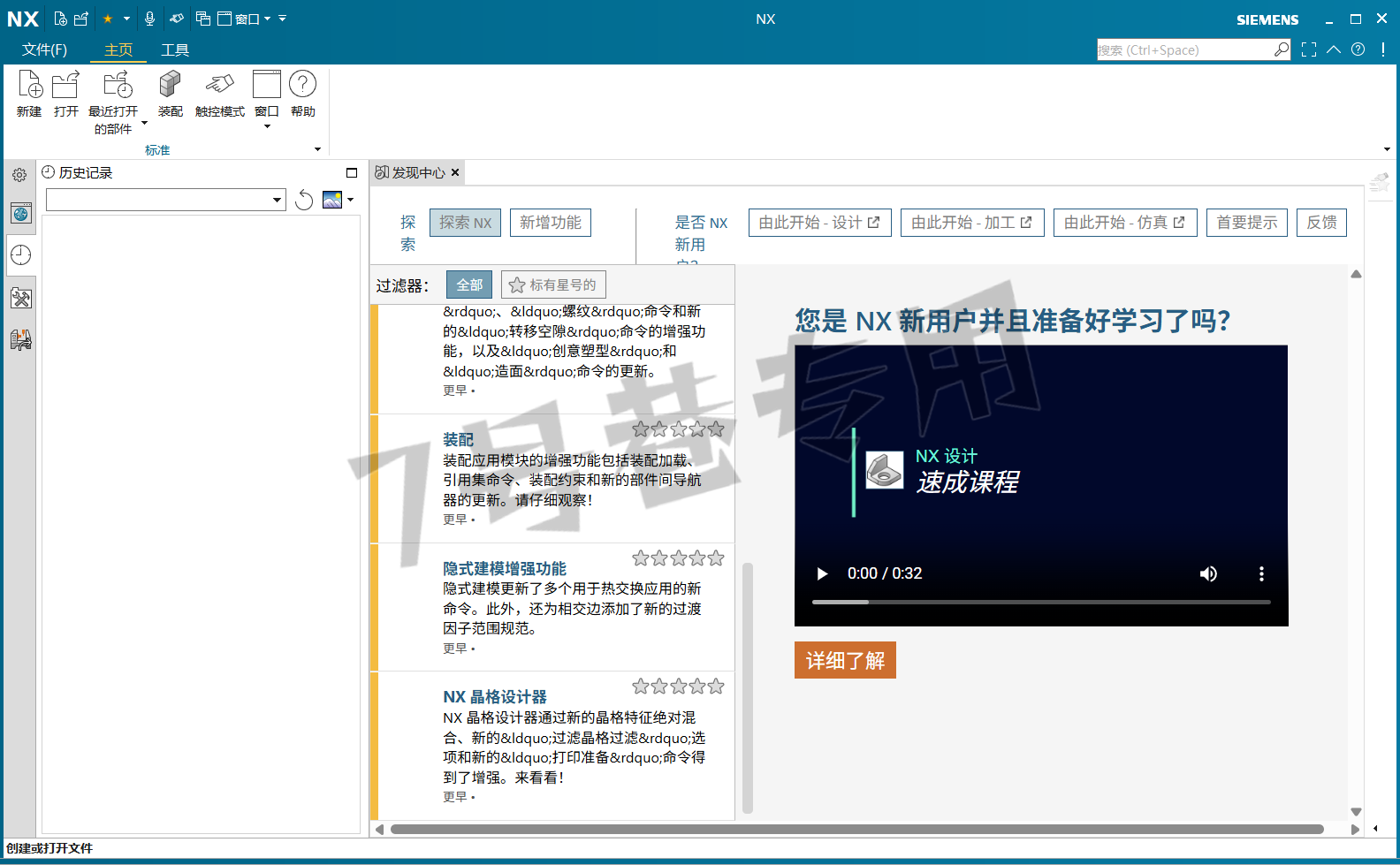Image resolution: width=1400 pixels, height=865 pixels.
Task: Click the switch window icon in title bar
Action: point(203,19)
